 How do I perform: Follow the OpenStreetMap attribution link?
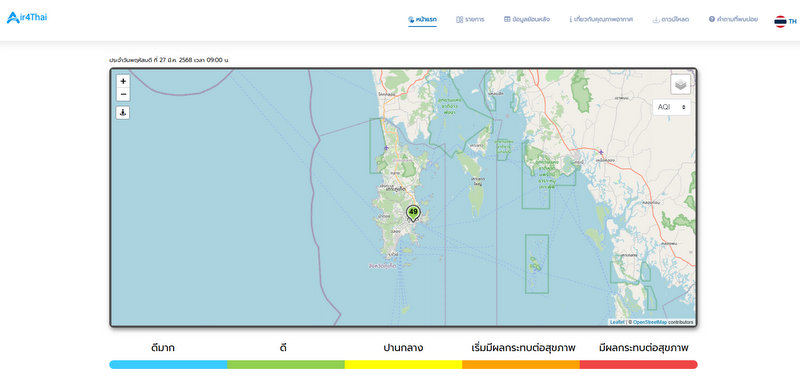coord(649,322)
